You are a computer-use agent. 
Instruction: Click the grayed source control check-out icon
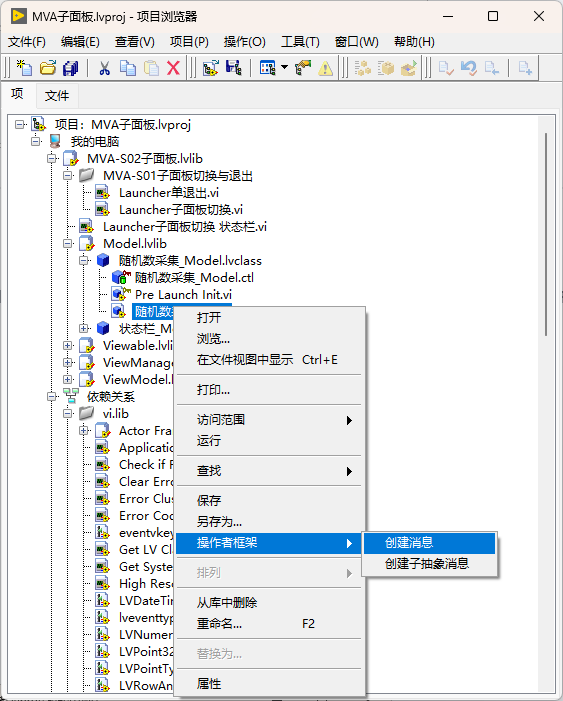point(491,68)
